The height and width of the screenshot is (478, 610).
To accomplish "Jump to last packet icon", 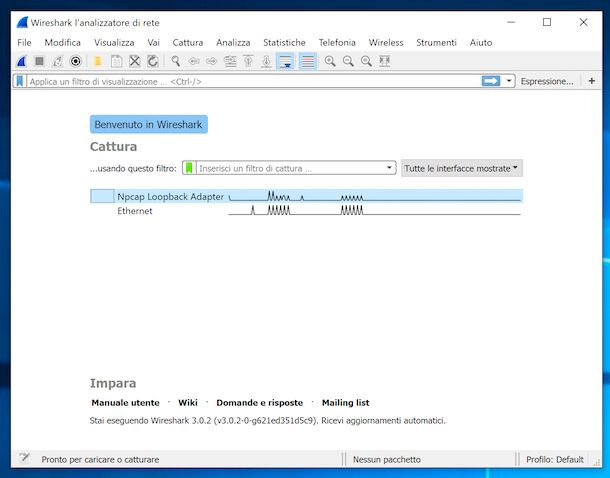I will [x=266, y=61].
